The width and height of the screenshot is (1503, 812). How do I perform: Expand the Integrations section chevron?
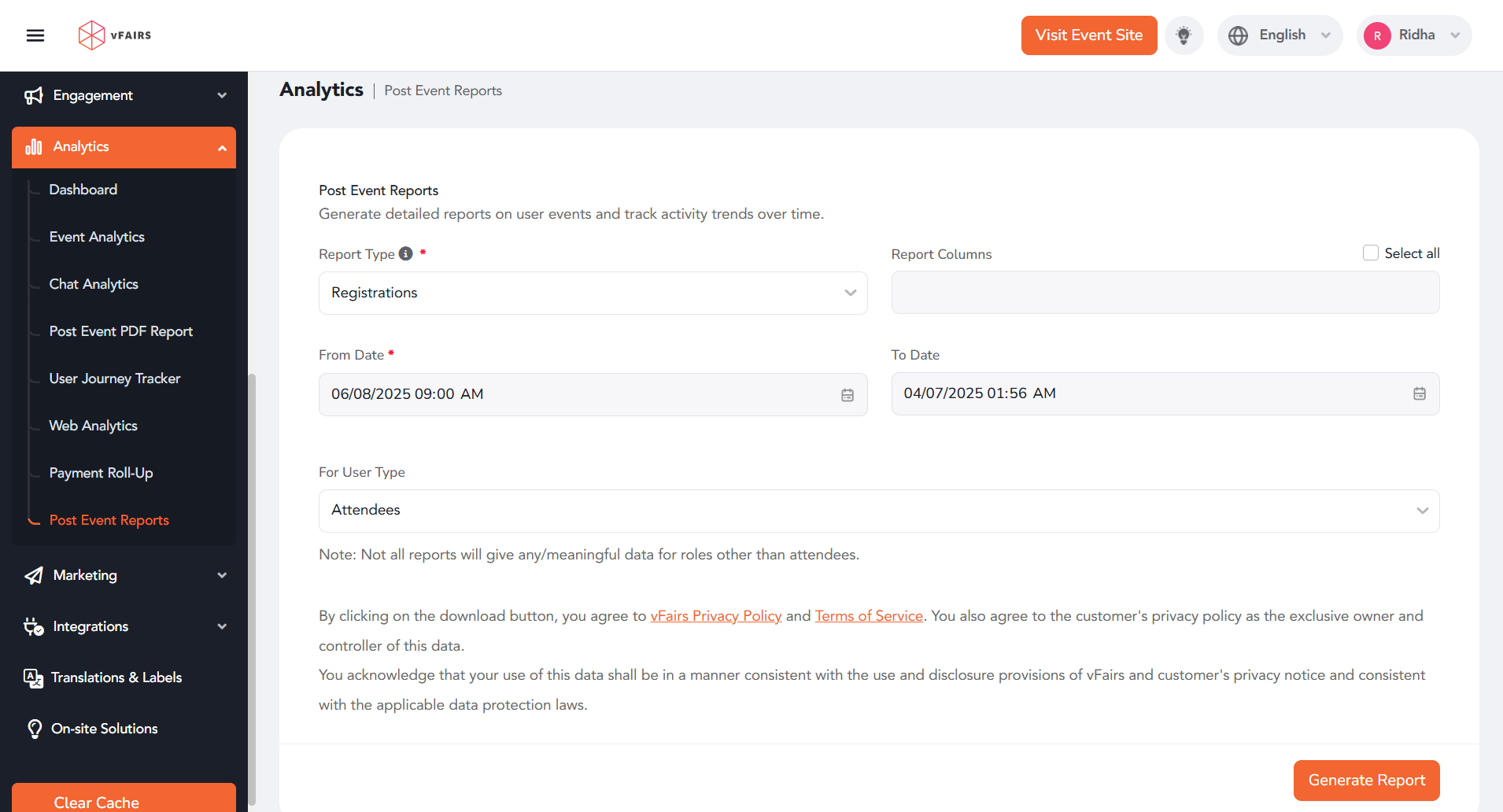click(x=222, y=626)
